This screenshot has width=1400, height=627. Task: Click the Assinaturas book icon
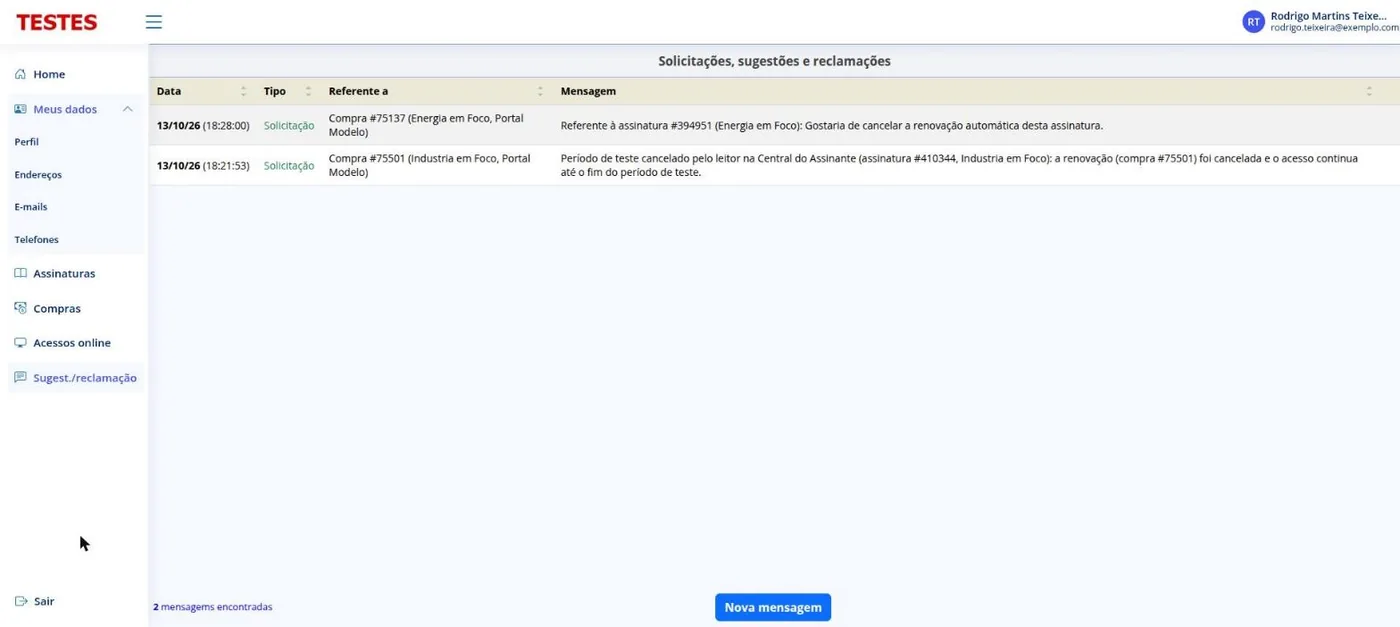pos(20,273)
